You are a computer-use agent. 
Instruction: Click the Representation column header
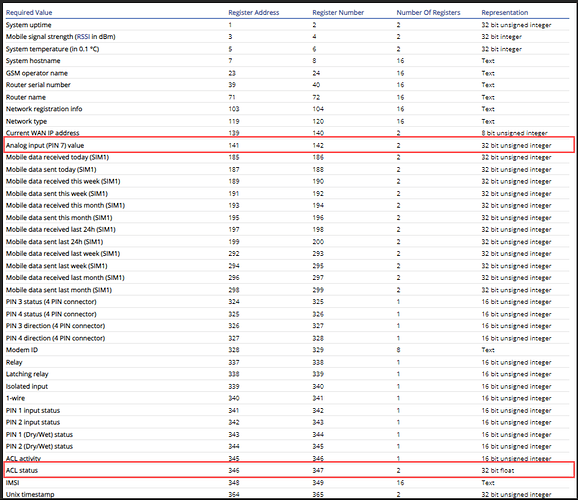click(x=505, y=13)
